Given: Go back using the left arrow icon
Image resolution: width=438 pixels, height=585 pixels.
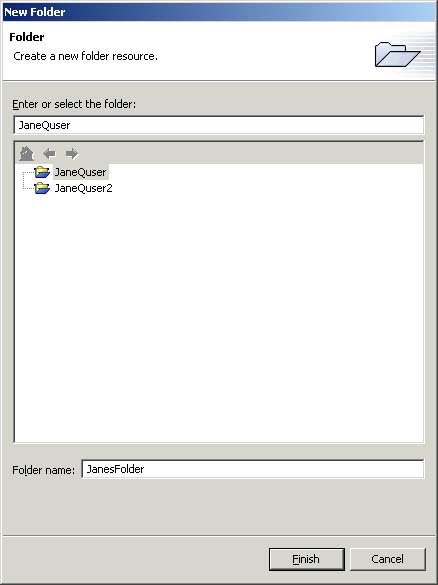Looking at the screenshot, I should coord(49,153).
